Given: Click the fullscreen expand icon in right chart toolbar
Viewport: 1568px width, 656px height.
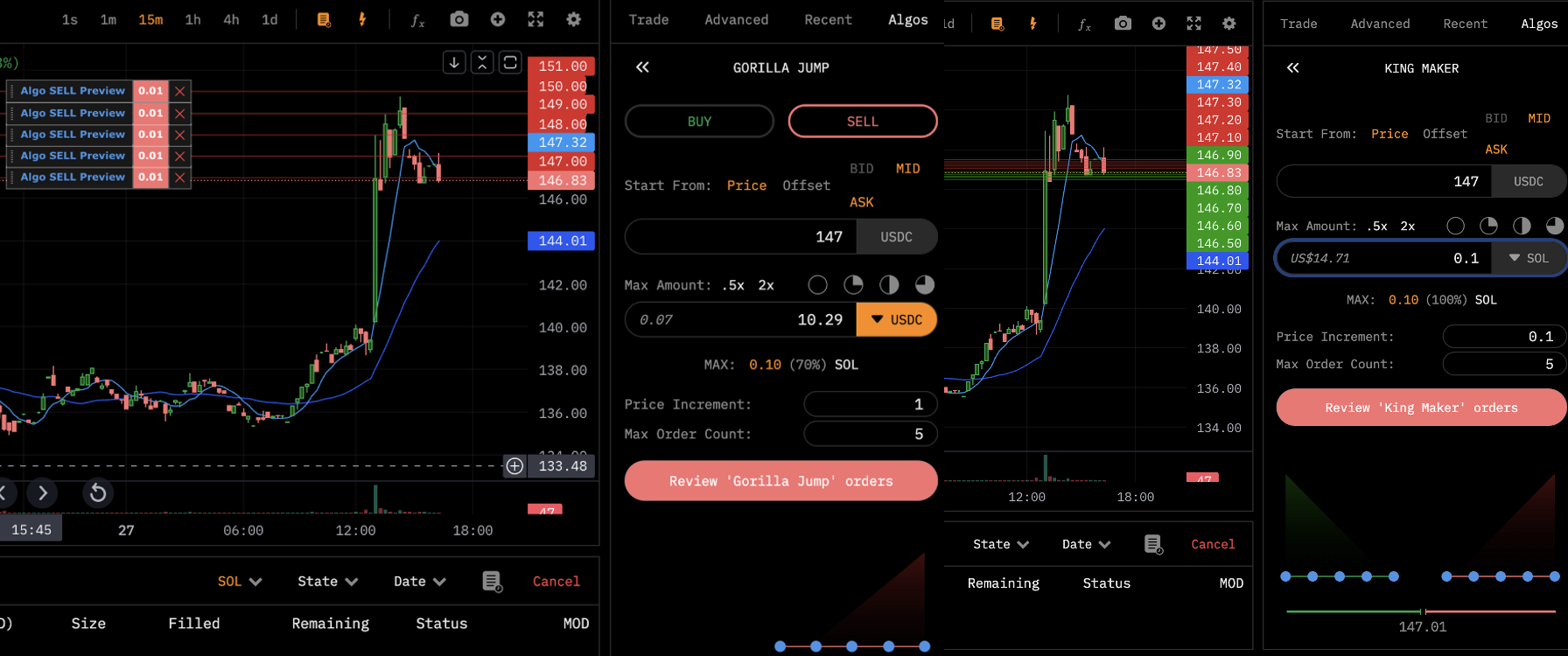Looking at the screenshot, I should coord(1193,24).
